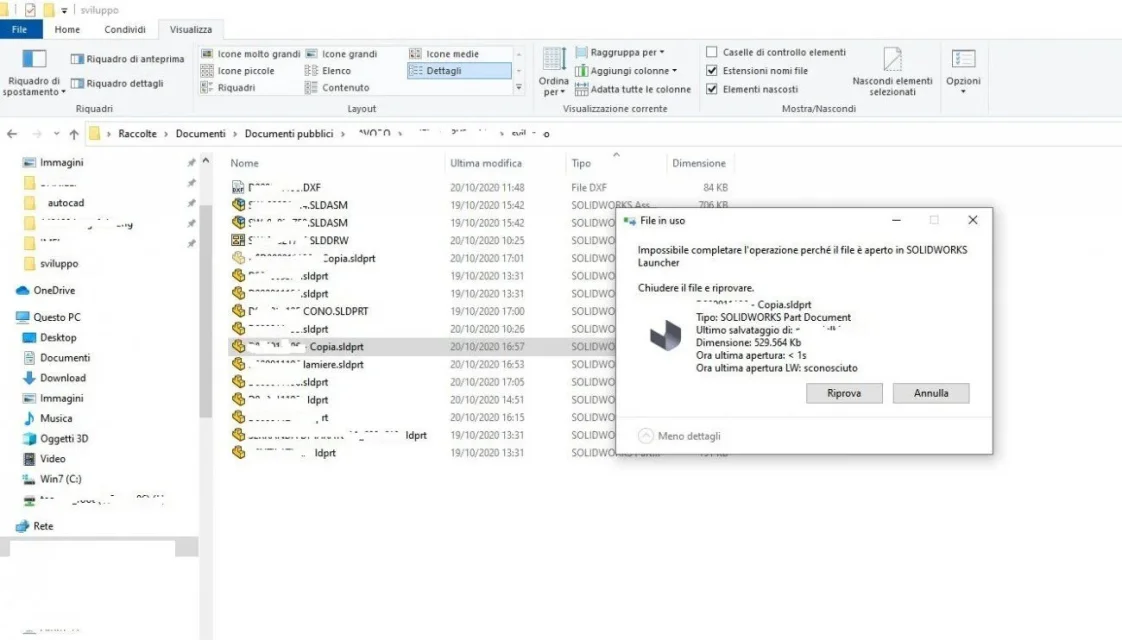The width and height of the screenshot is (1122, 640).
Task: Open the File ribbon tab
Action: [x=20, y=29]
